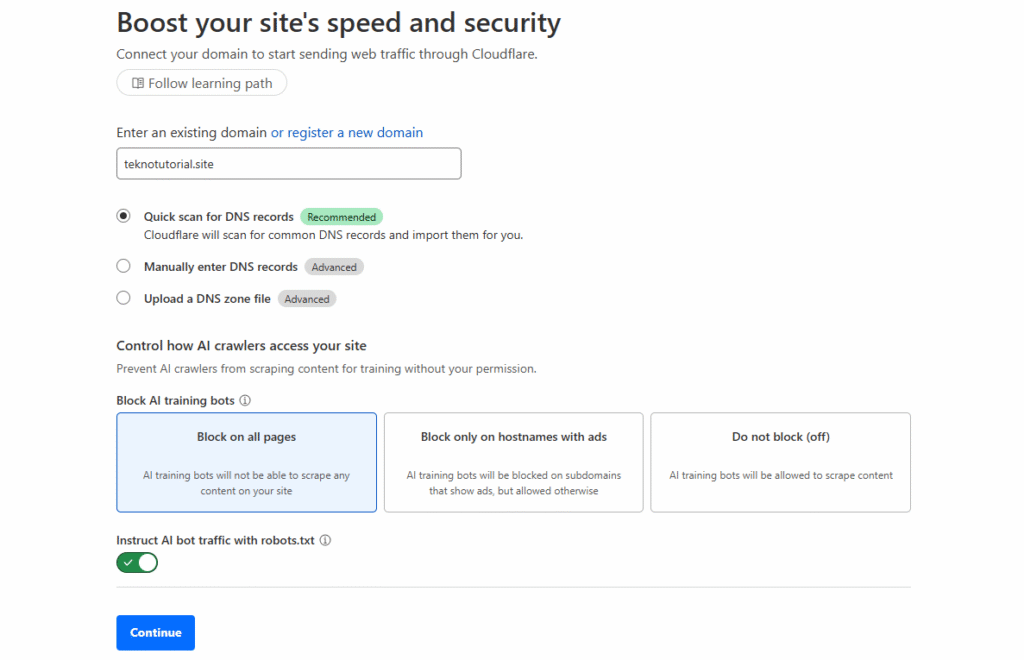This screenshot has height=660, width=1024.
Task: Click info icon beside robots.txt label
Action: pos(325,541)
